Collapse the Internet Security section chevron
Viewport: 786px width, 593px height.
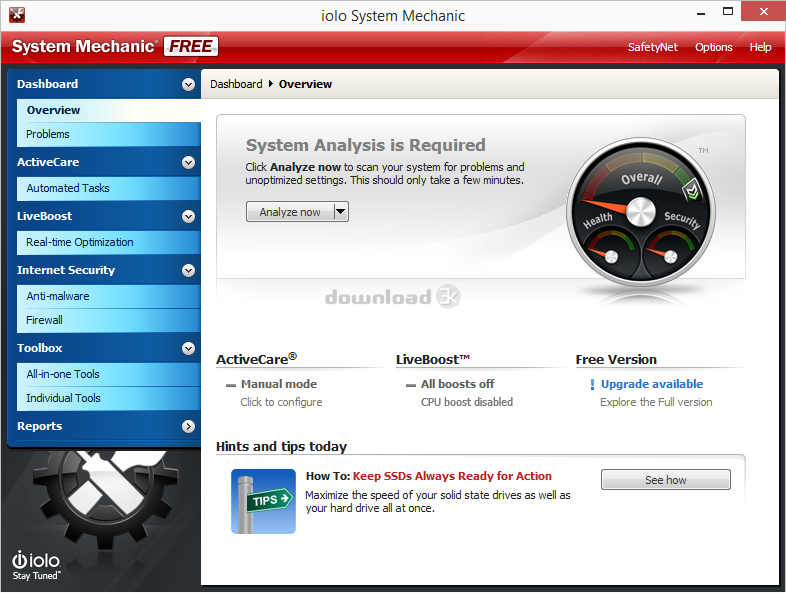coord(188,271)
